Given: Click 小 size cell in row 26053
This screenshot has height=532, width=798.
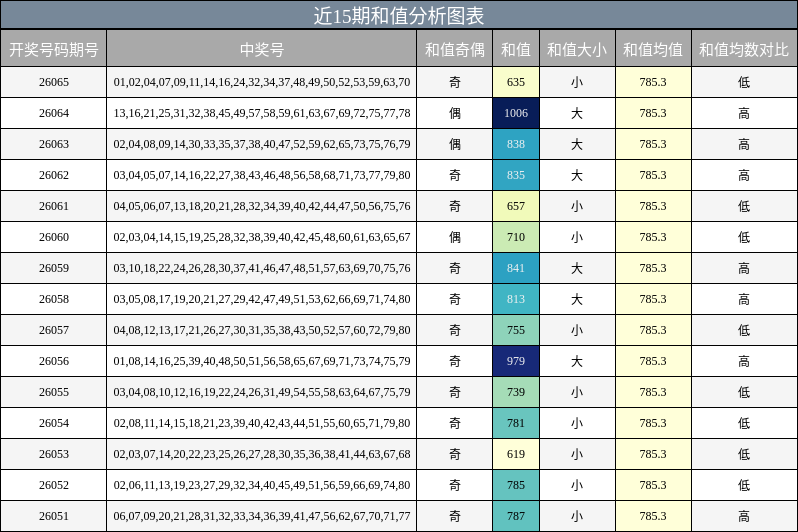Looking at the screenshot, I should pos(577,454).
